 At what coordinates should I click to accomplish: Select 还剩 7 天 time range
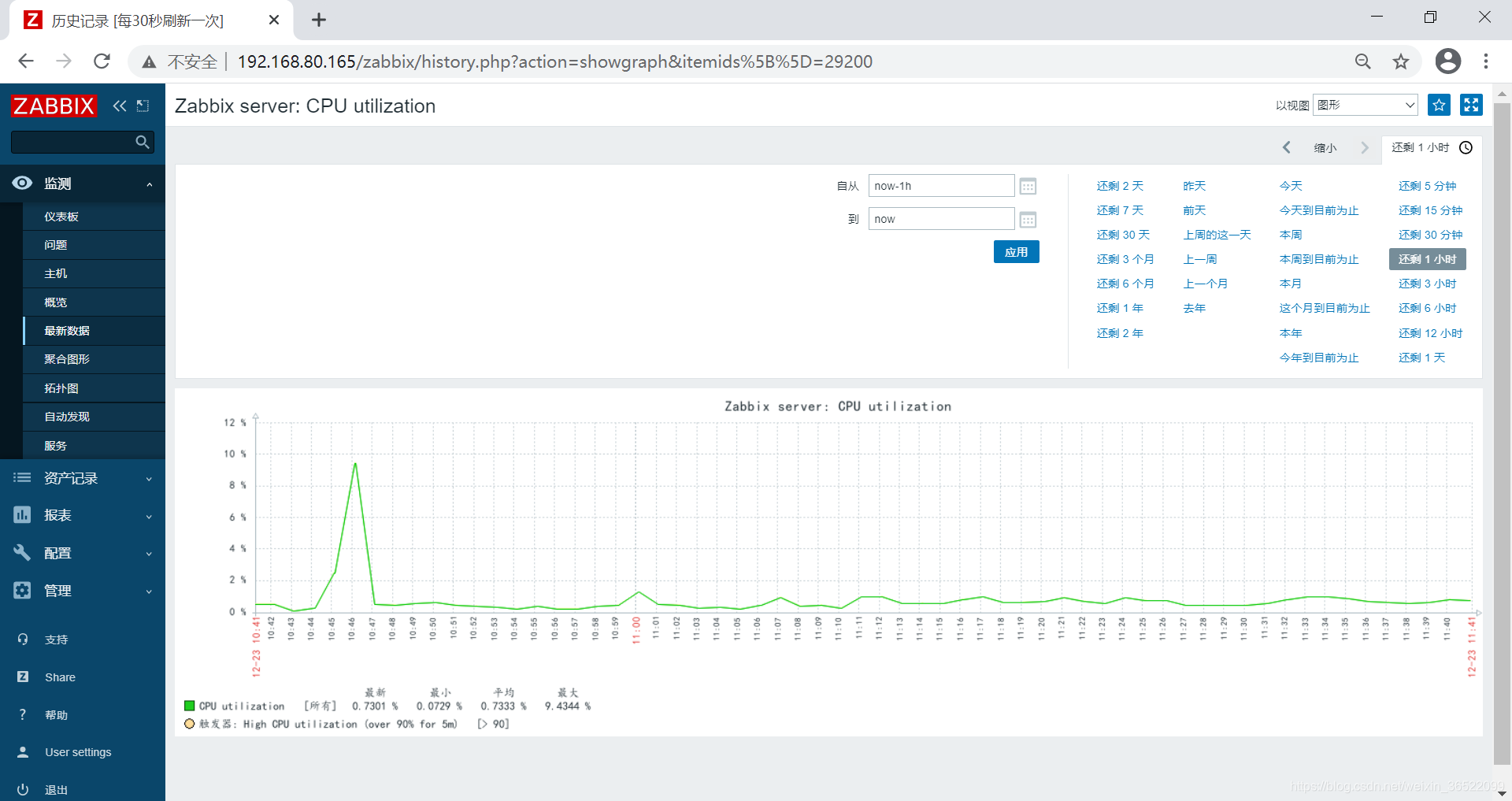point(1120,210)
